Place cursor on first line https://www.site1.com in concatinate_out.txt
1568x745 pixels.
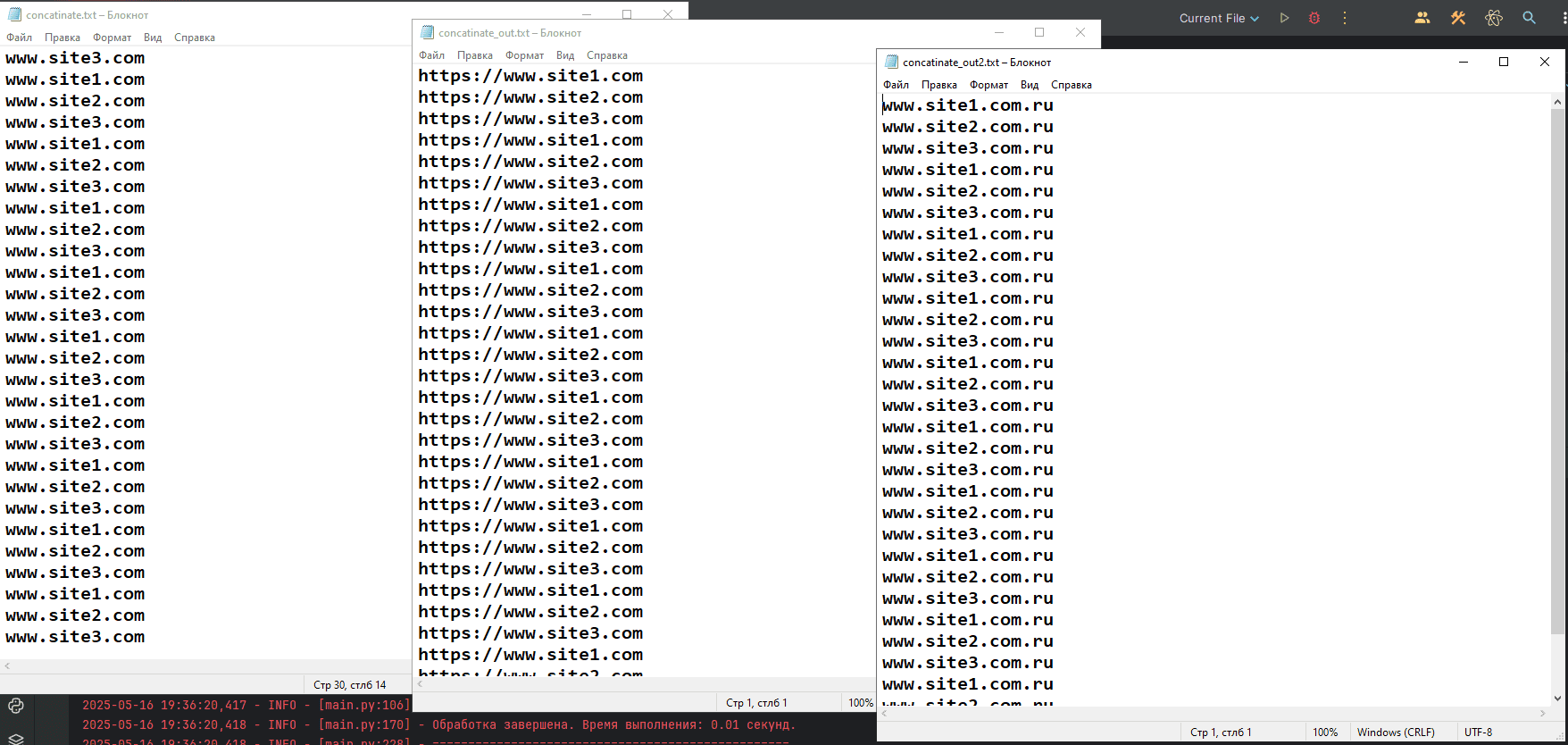(x=530, y=76)
